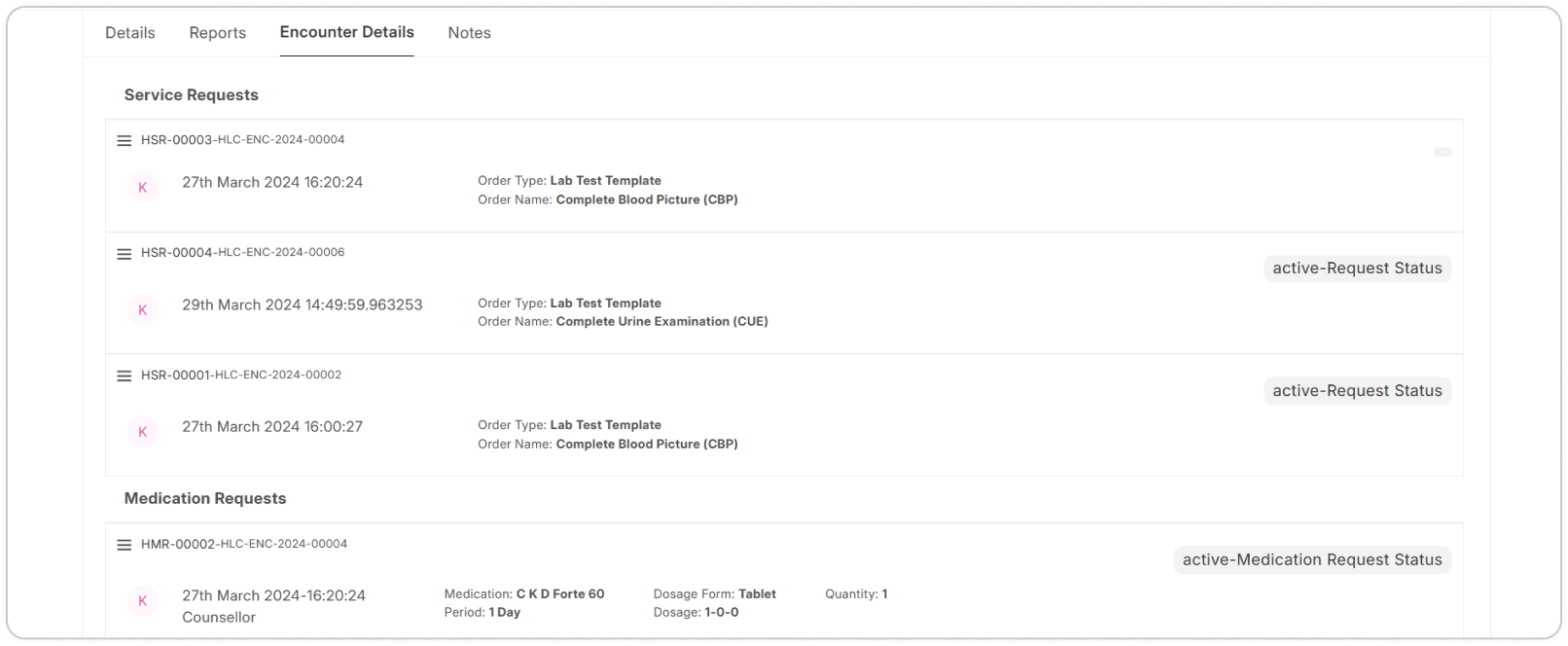The height and width of the screenshot is (646, 1568).
Task: Click K avatar for 27th March 16:00:27 request
Action: [143, 432]
